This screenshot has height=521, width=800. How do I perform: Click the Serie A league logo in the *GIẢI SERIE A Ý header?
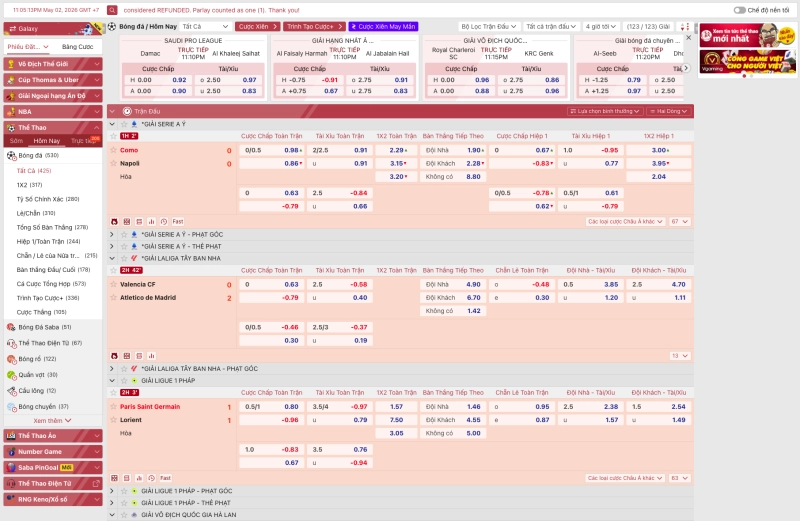click(134, 124)
